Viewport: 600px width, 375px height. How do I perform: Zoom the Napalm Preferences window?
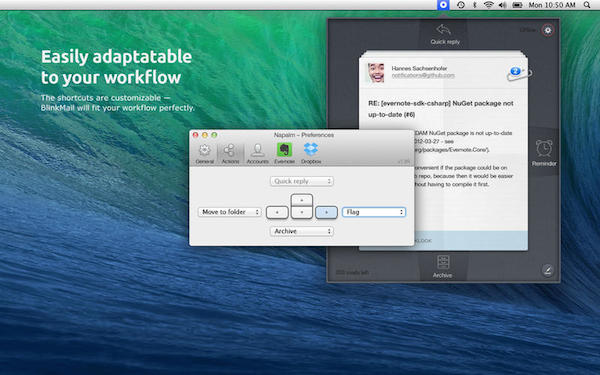[x=214, y=135]
